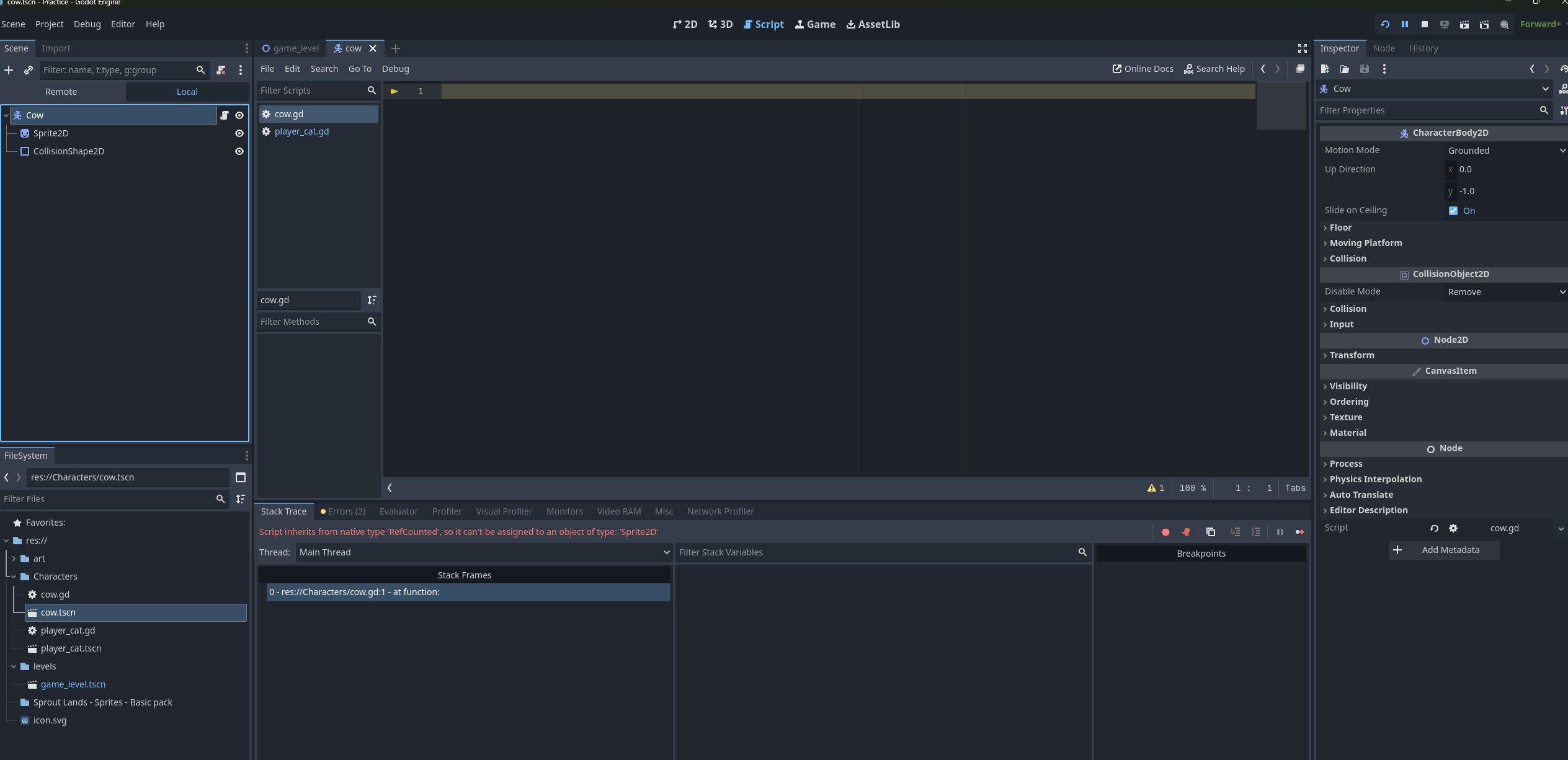Collapse the levels folder in FileSystem
The image size is (1568, 760).
[14, 666]
